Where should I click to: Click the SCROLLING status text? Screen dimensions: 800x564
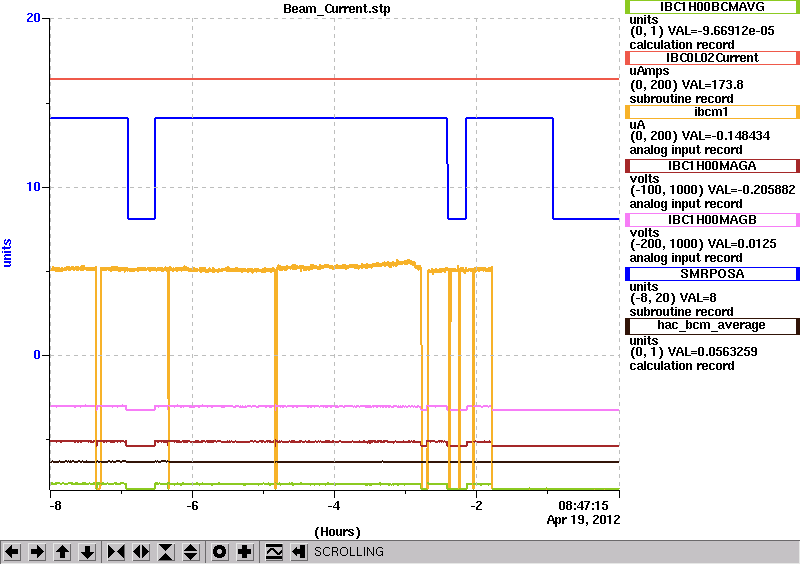pyautogui.click(x=349, y=552)
